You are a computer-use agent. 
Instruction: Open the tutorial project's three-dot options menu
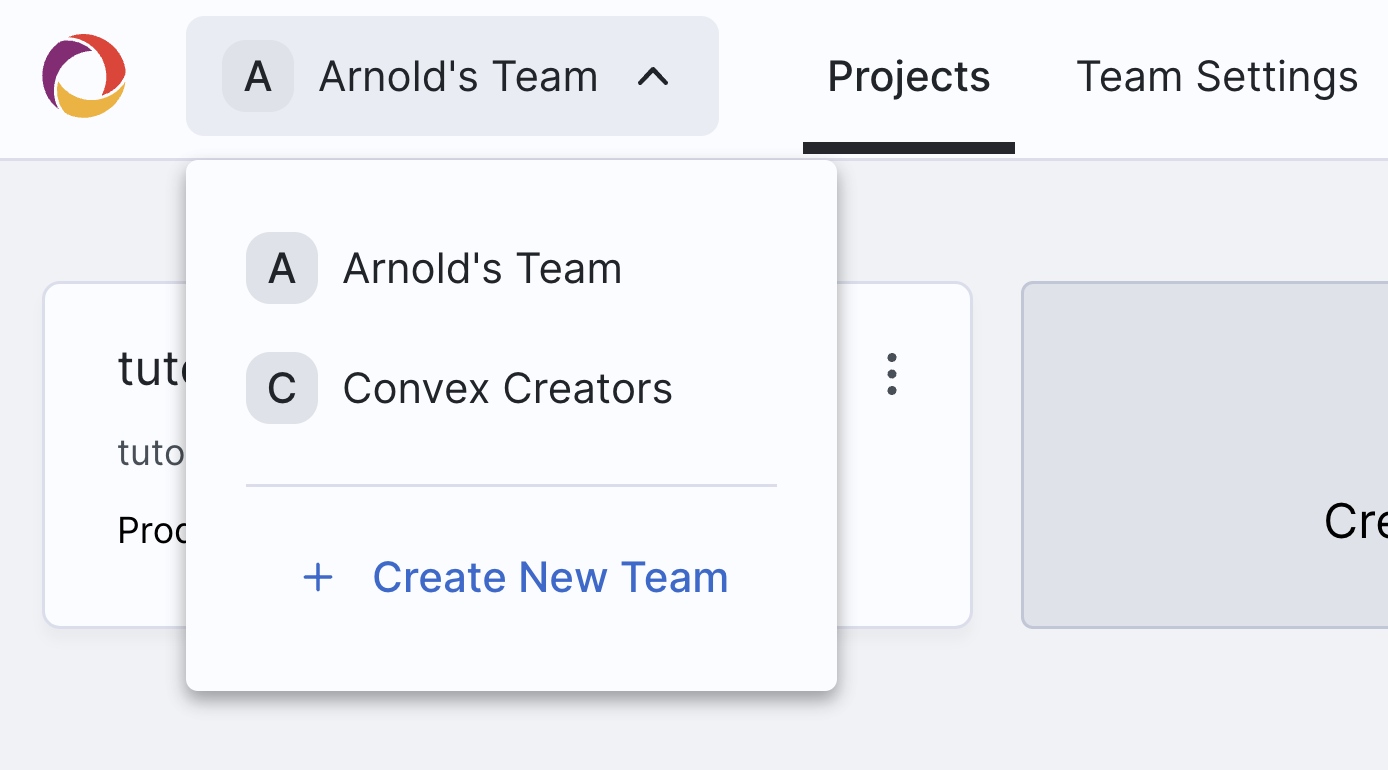[x=891, y=375]
